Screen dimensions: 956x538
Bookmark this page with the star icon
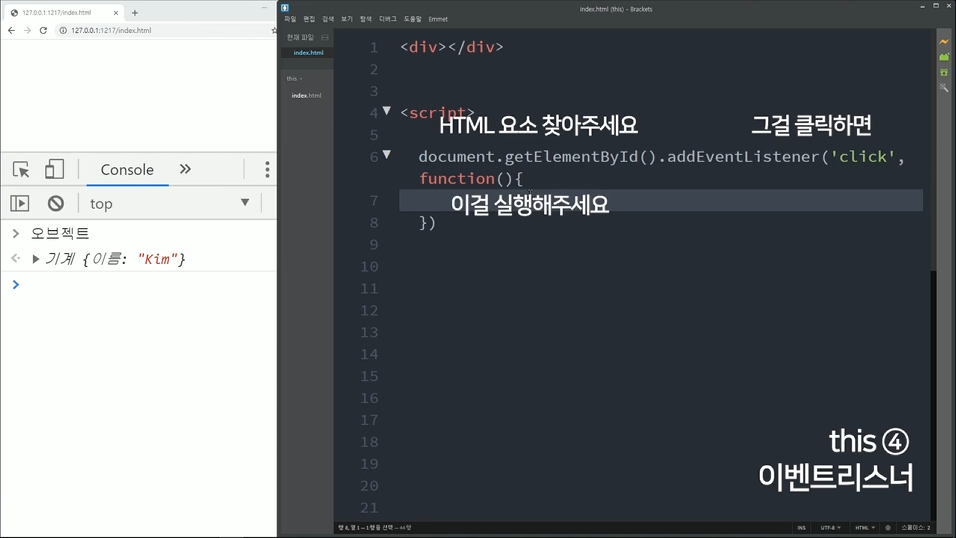(x=274, y=30)
